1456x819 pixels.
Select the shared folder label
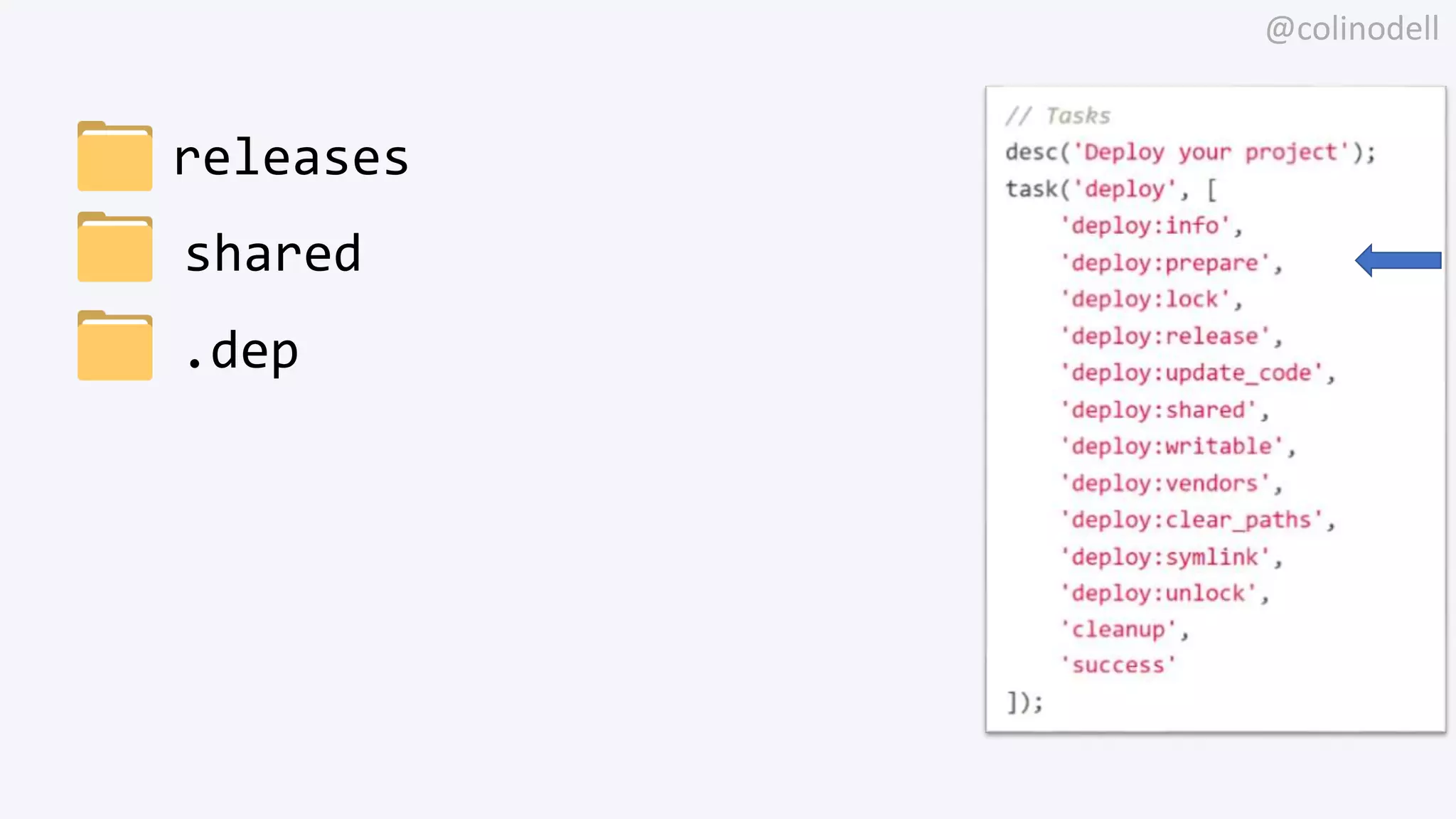[273, 254]
